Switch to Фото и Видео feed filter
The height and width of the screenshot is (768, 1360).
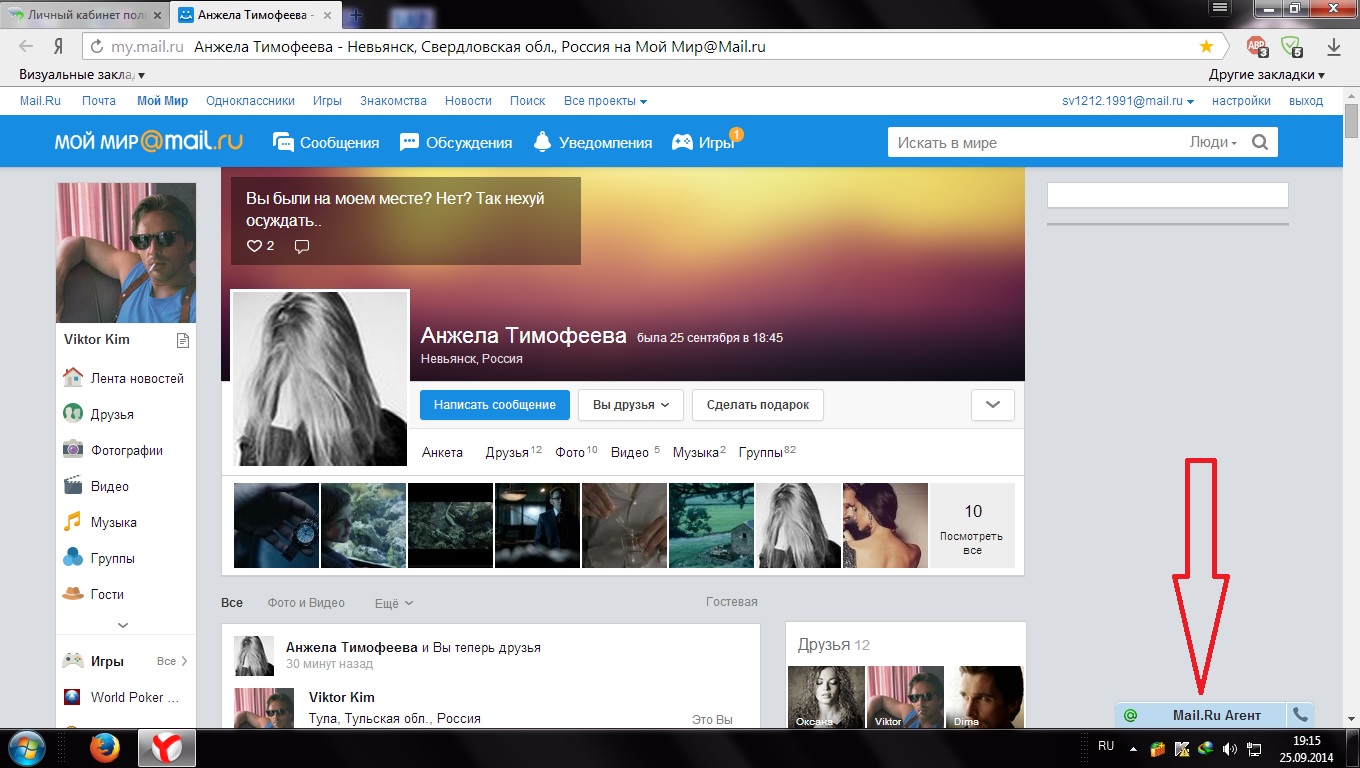click(x=306, y=603)
